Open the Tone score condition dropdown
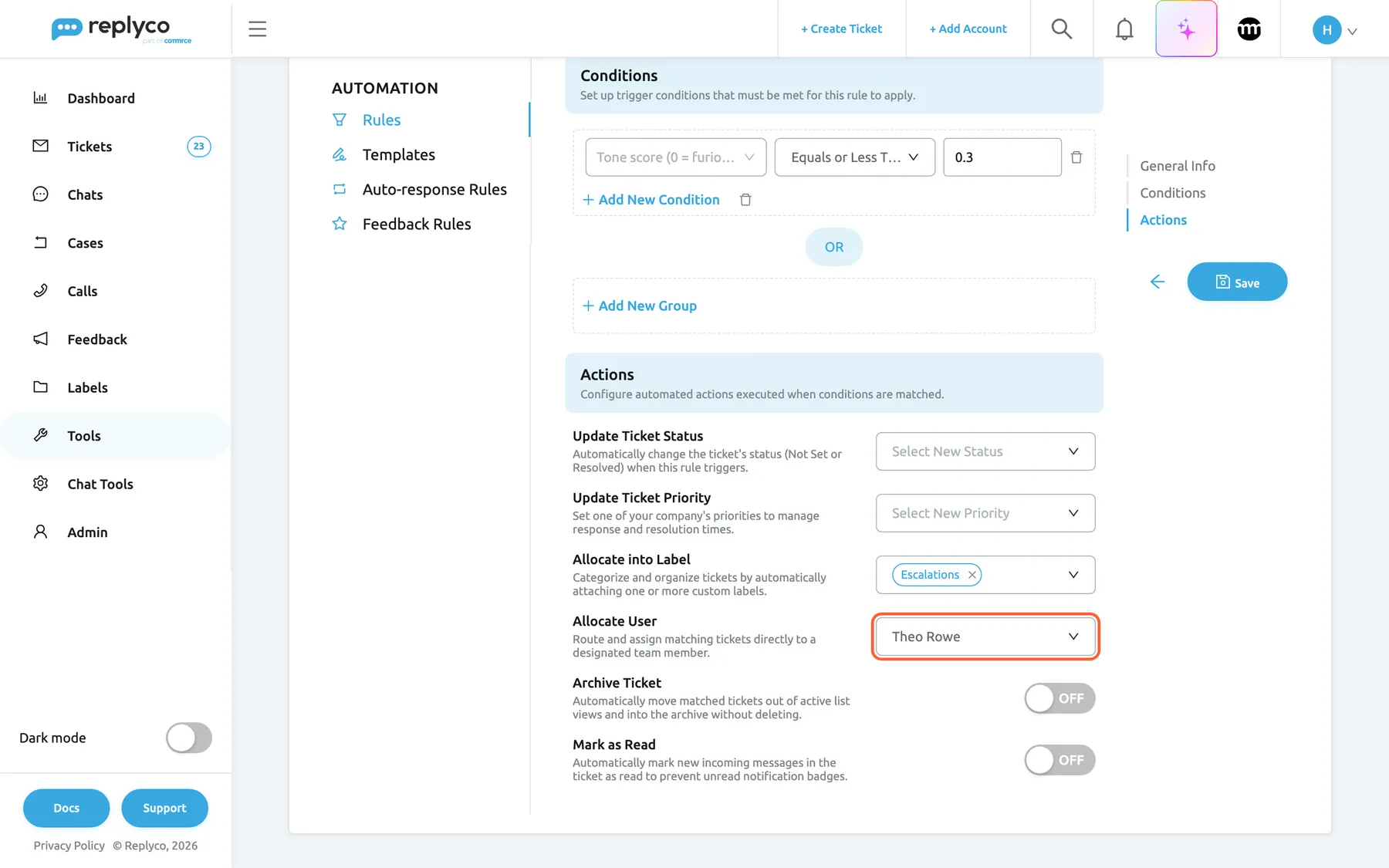This screenshot has height=868, width=1389. coord(676,157)
